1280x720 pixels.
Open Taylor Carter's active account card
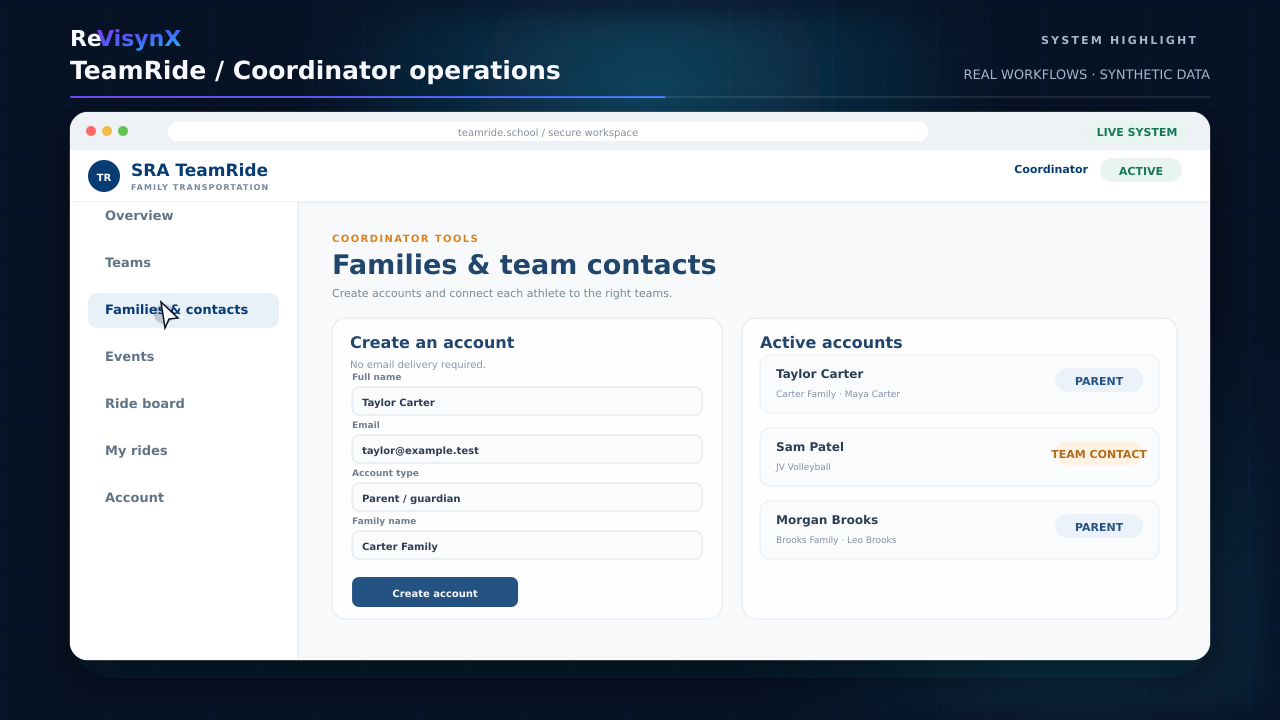click(x=959, y=384)
